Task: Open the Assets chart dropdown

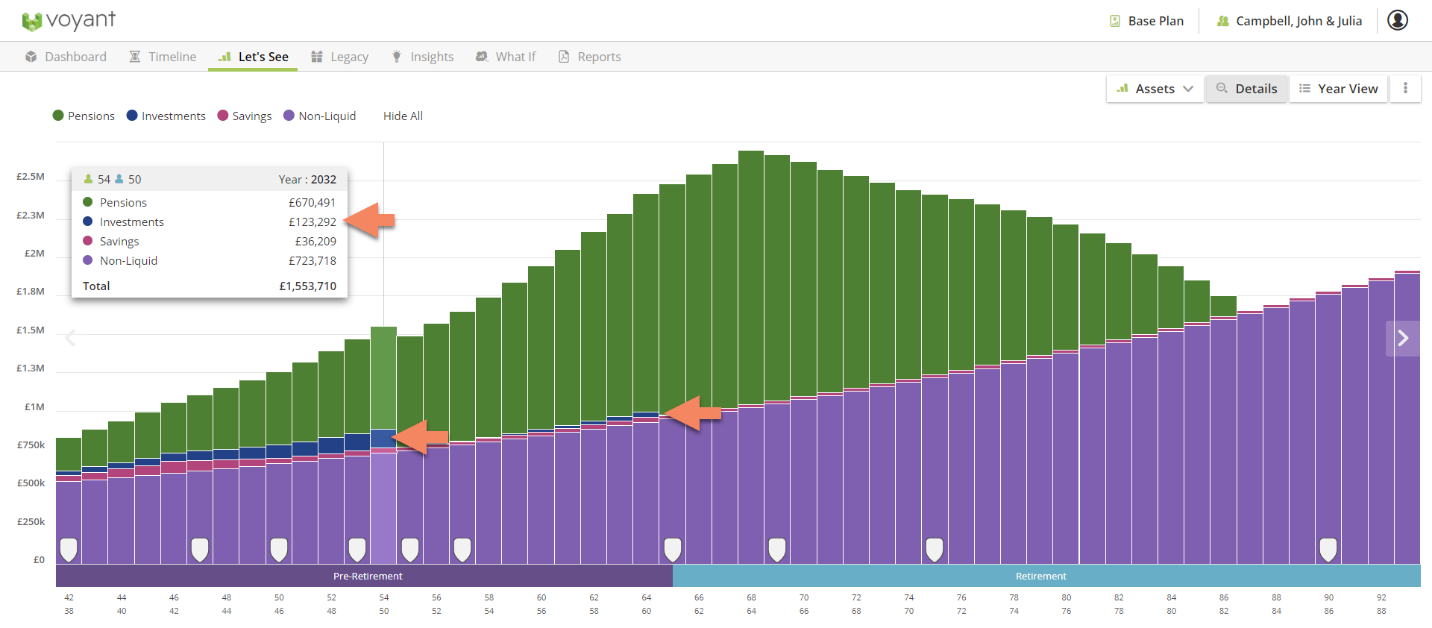Action: (x=1155, y=88)
